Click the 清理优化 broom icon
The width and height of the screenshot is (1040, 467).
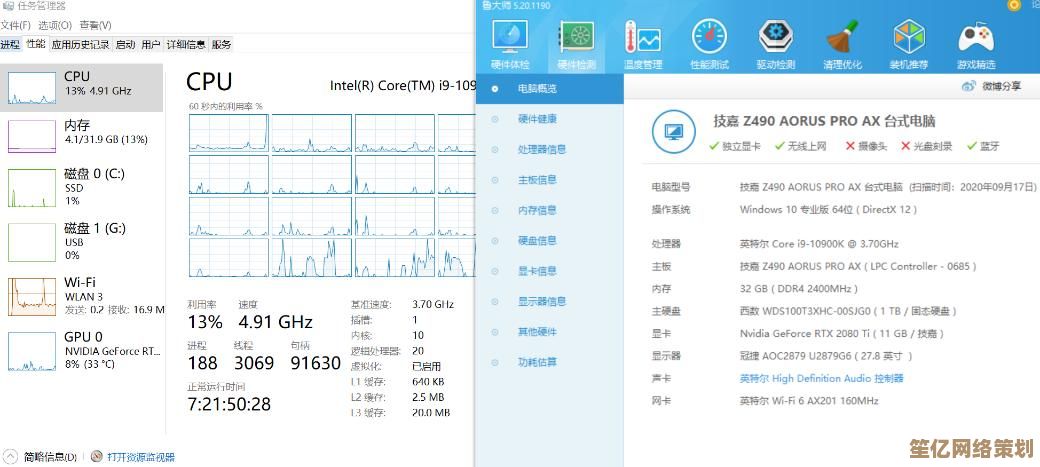click(x=842, y=38)
